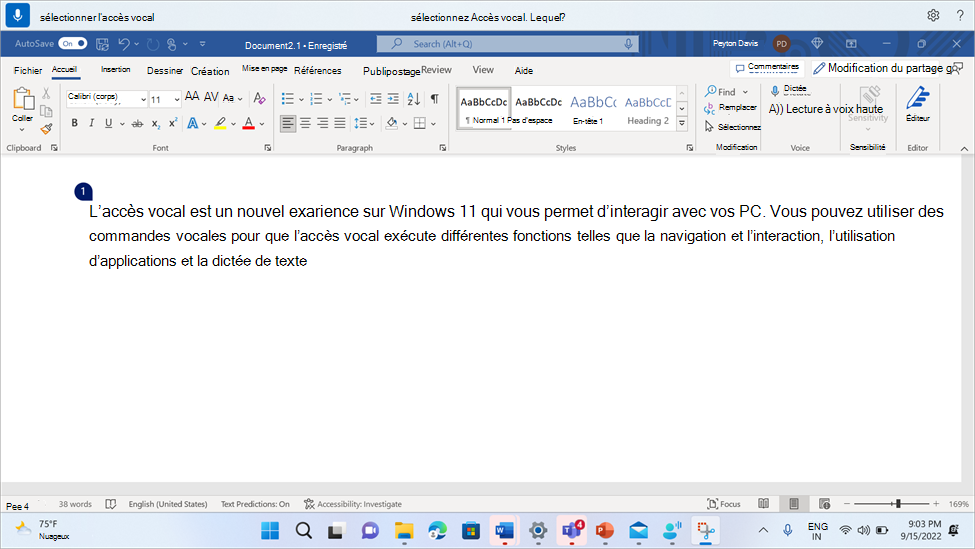
Task: Apply yellow text highlight color
Action: tap(220, 123)
